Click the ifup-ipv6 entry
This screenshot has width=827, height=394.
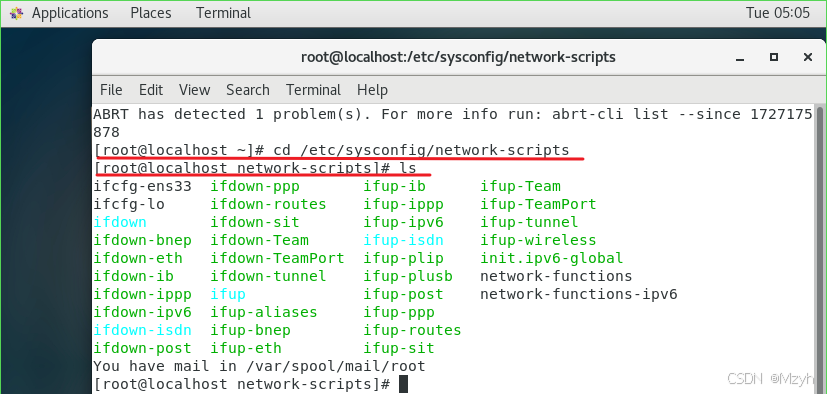(x=403, y=222)
